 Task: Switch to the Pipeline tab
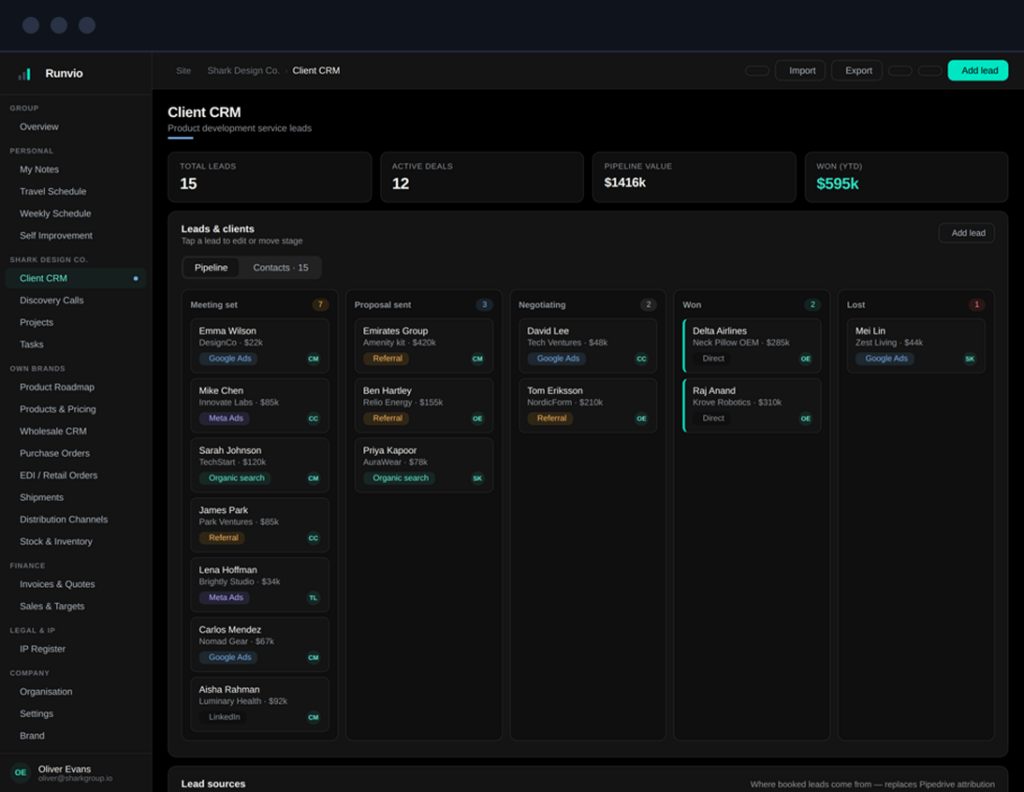click(x=211, y=268)
